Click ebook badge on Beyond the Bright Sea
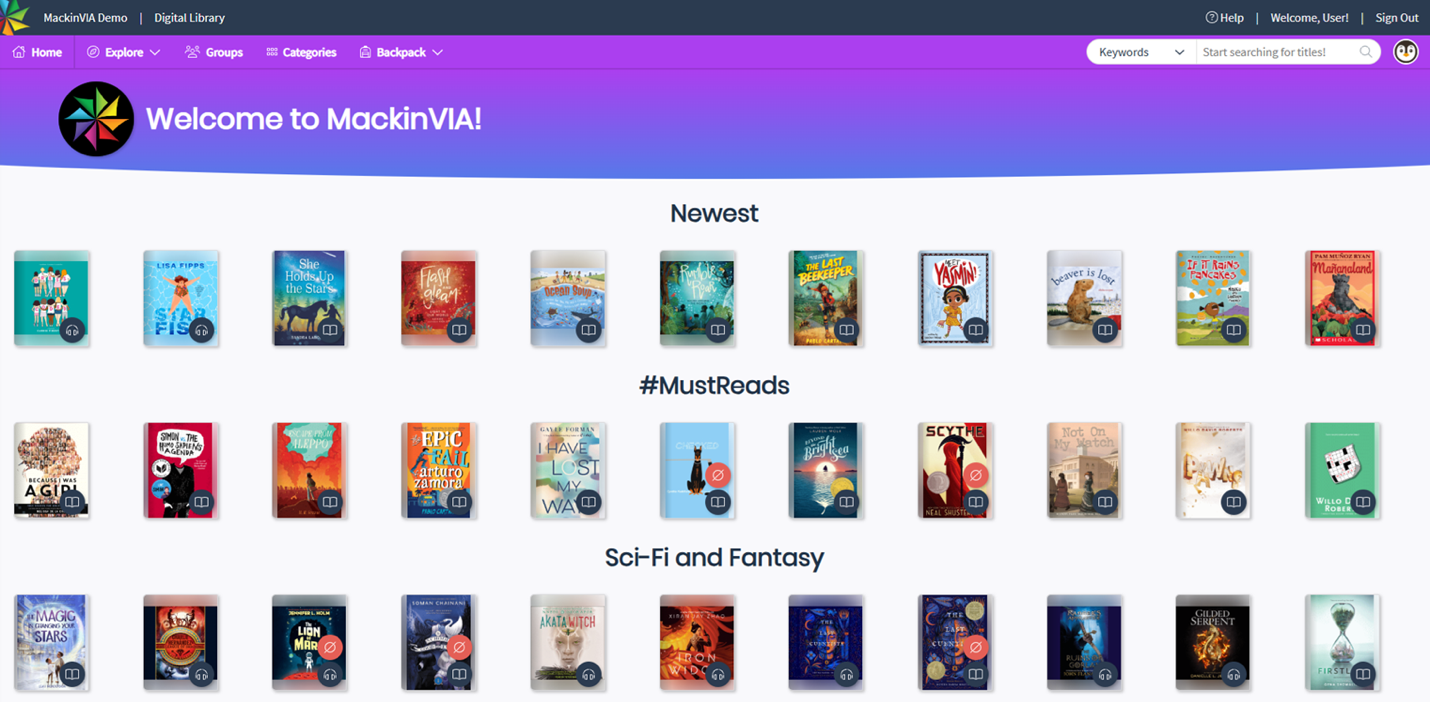The width and height of the screenshot is (1430, 702). pyautogui.click(x=847, y=502)
